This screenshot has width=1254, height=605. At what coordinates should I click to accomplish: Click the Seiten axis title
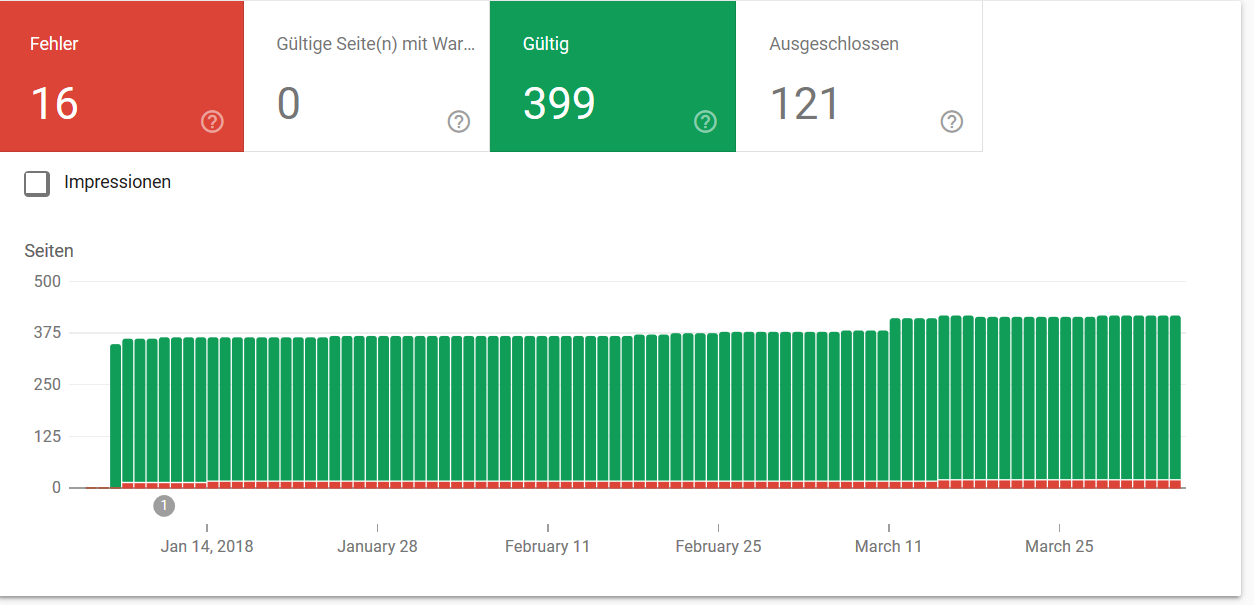[x=49, y=251]
